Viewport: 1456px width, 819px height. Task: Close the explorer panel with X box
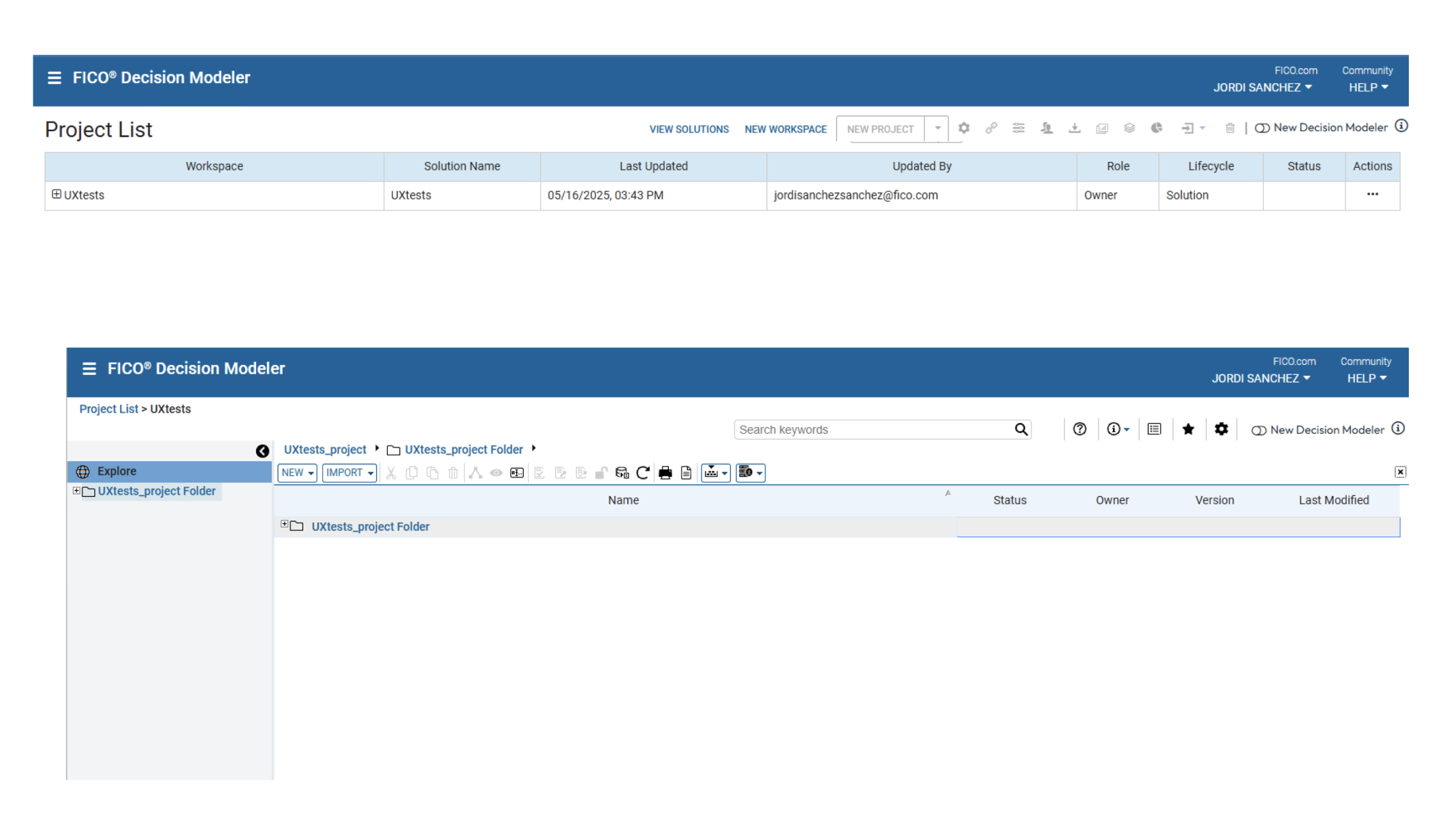pos(1400,472)
